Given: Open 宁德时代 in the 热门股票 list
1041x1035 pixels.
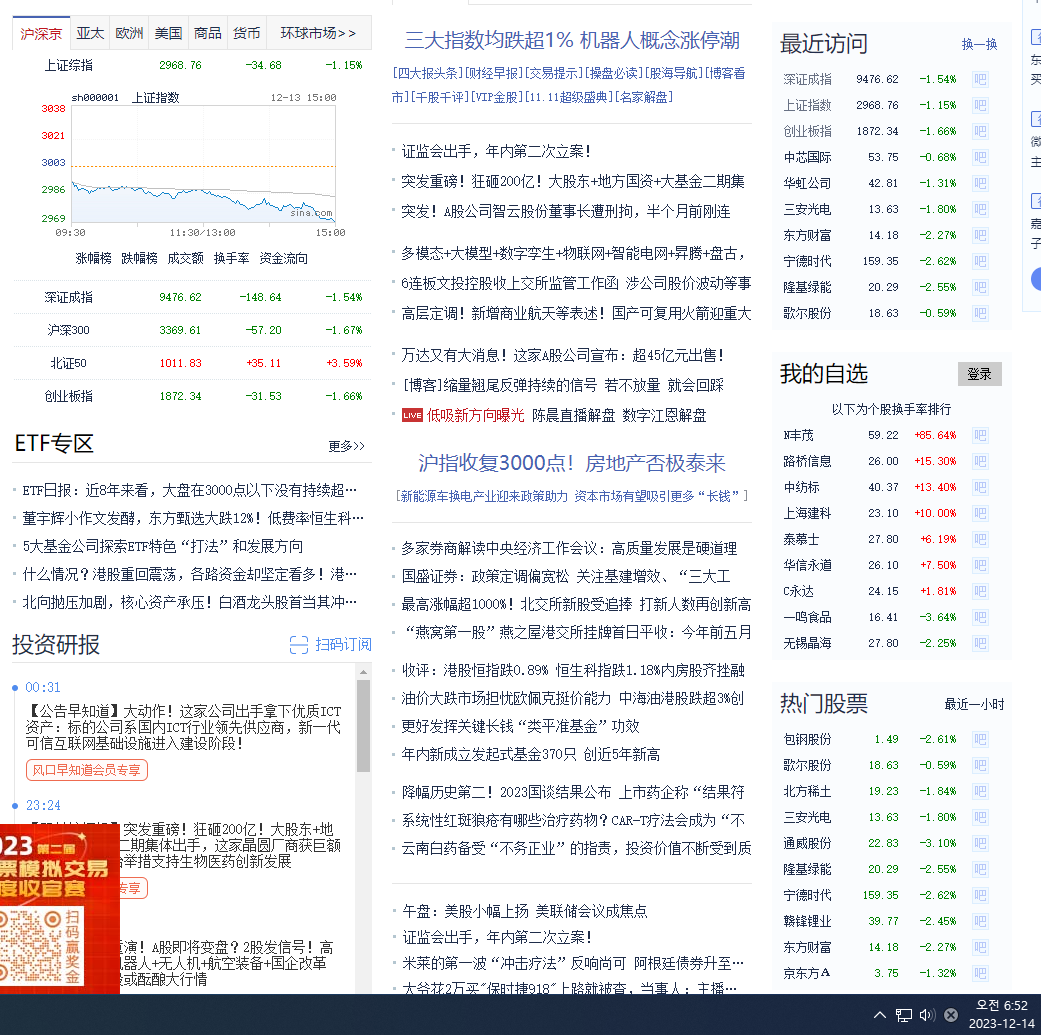Looking at the screenshot, I should [807, 896].
